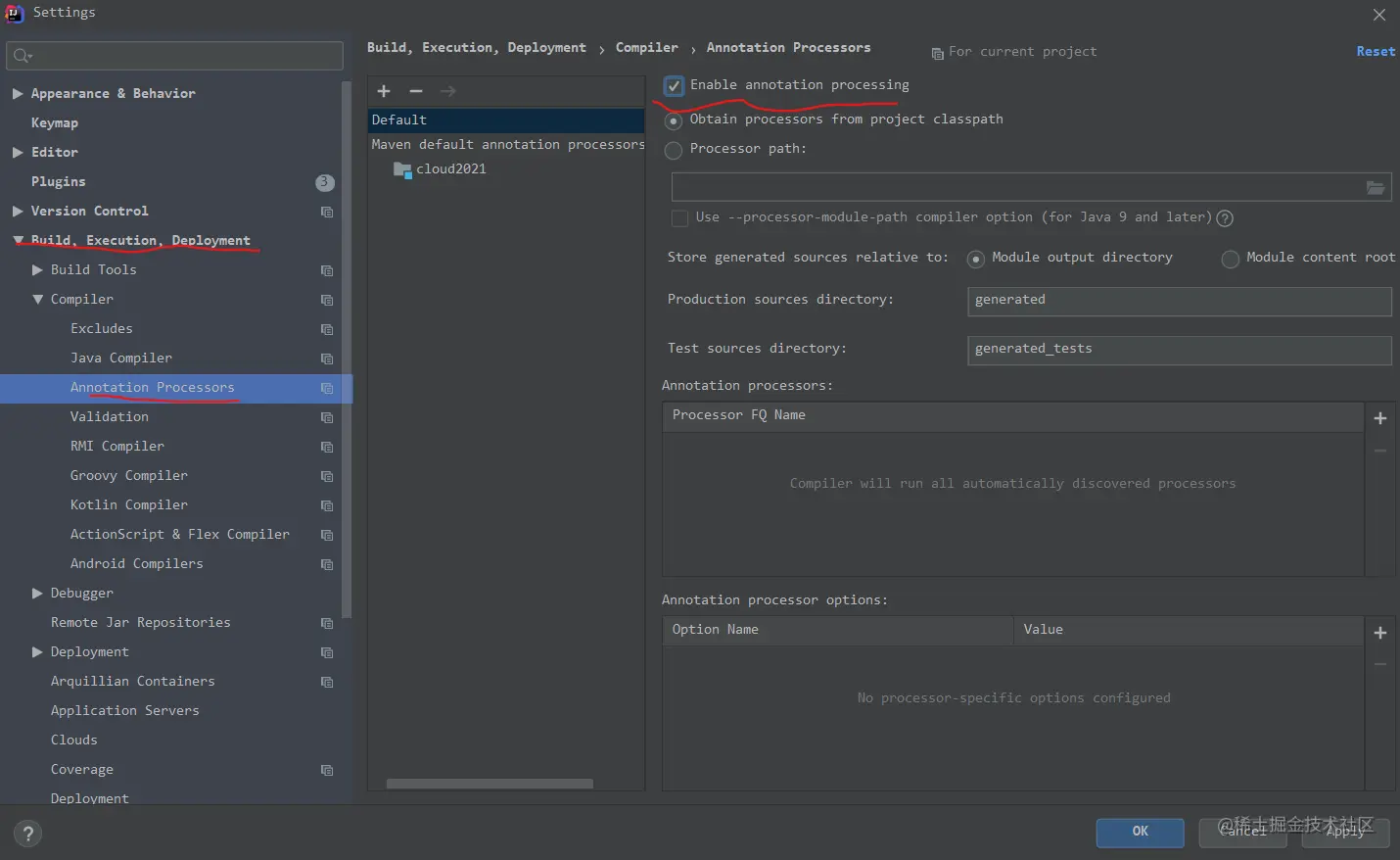Expand Appearance & Behavior section
Viewport: 1400px width, 860px height.
point(18,93)
